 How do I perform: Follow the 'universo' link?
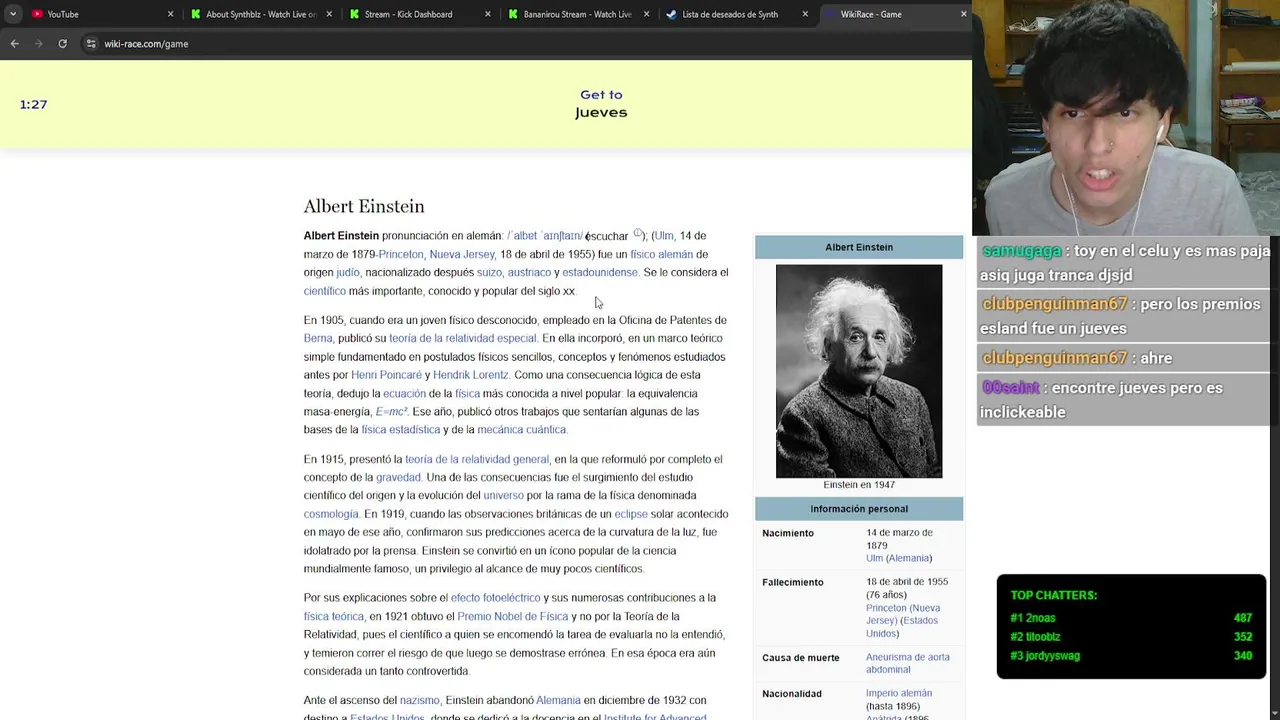coord(503,496)
